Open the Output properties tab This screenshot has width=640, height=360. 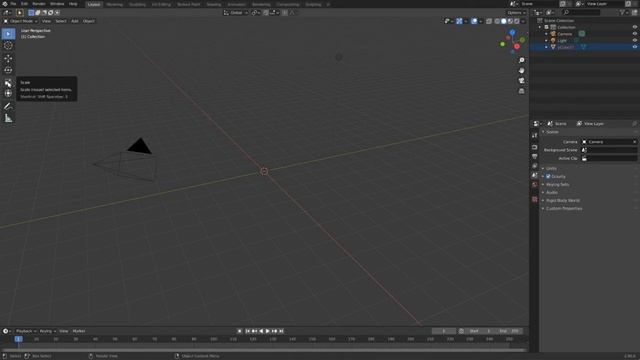coord(535,156)
